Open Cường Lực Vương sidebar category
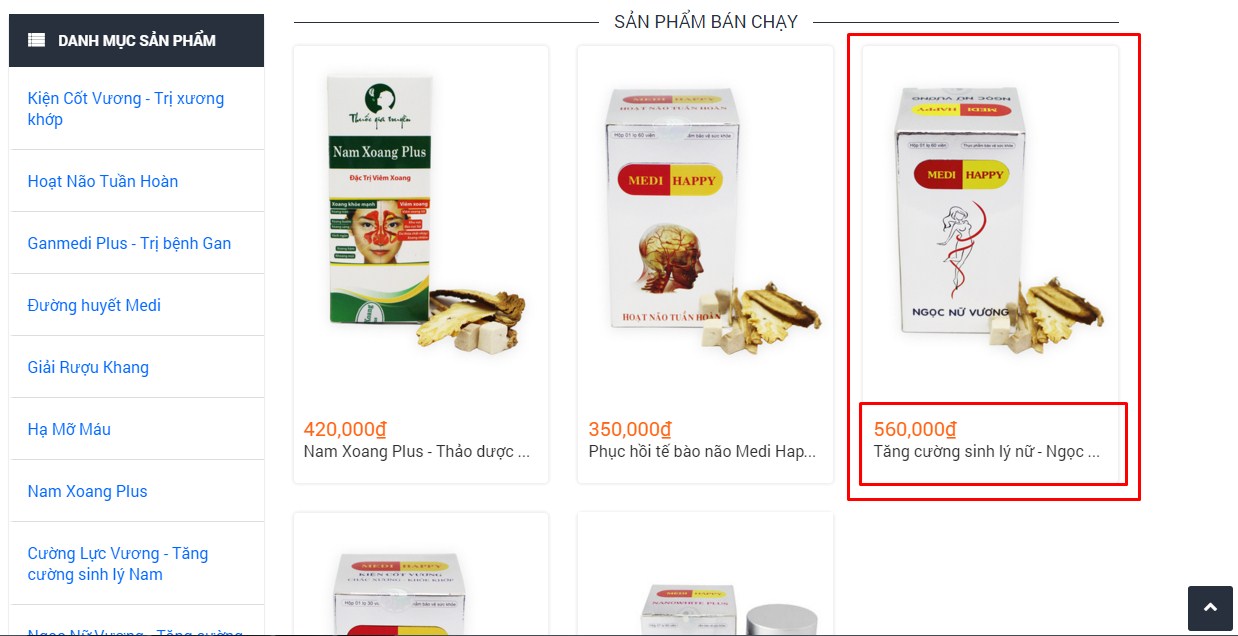Viewport: 1238px width, 636px height. pyautogui.click(x=118, y=564)
